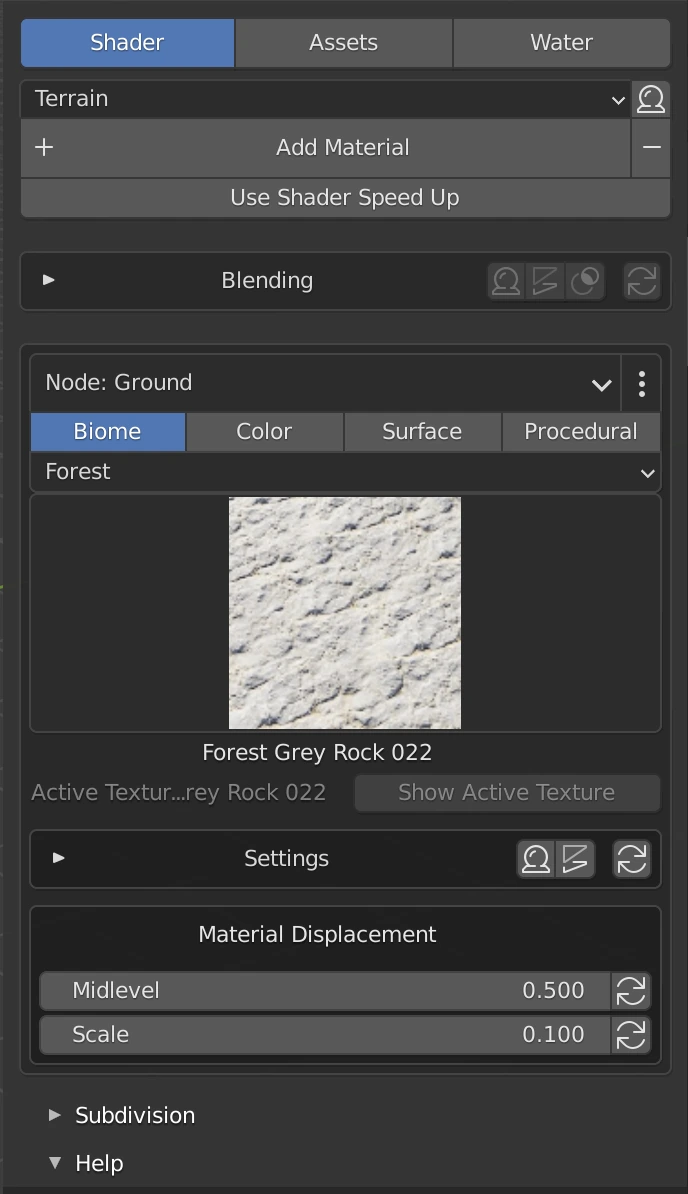Click the refresh icon next to the Scale field
Image resolution: width=688 pixels, height=1194 pixels.
pyautogui.click(x=631, y=1034)
